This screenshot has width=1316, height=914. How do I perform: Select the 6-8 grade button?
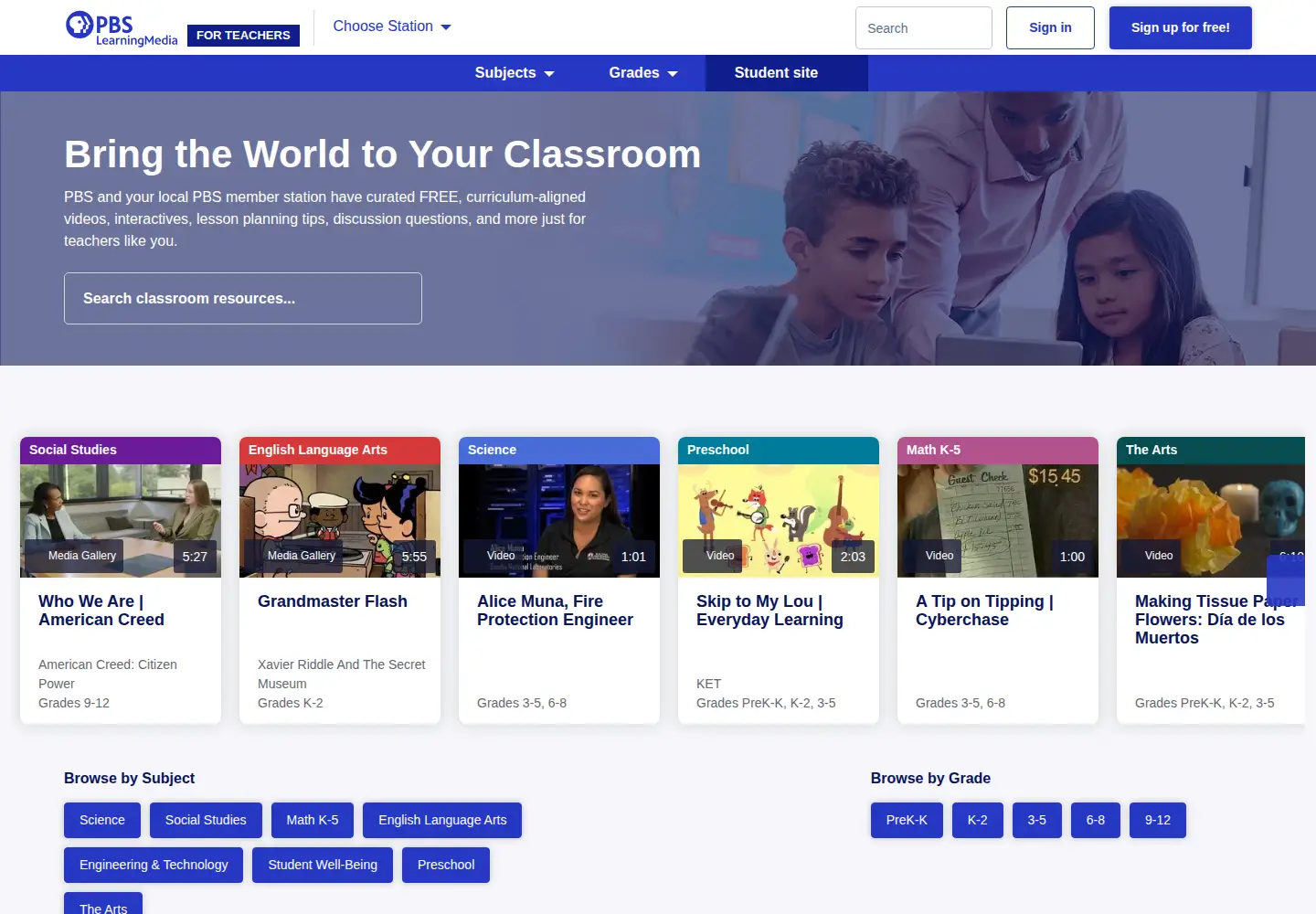[x=1096, y=820]
